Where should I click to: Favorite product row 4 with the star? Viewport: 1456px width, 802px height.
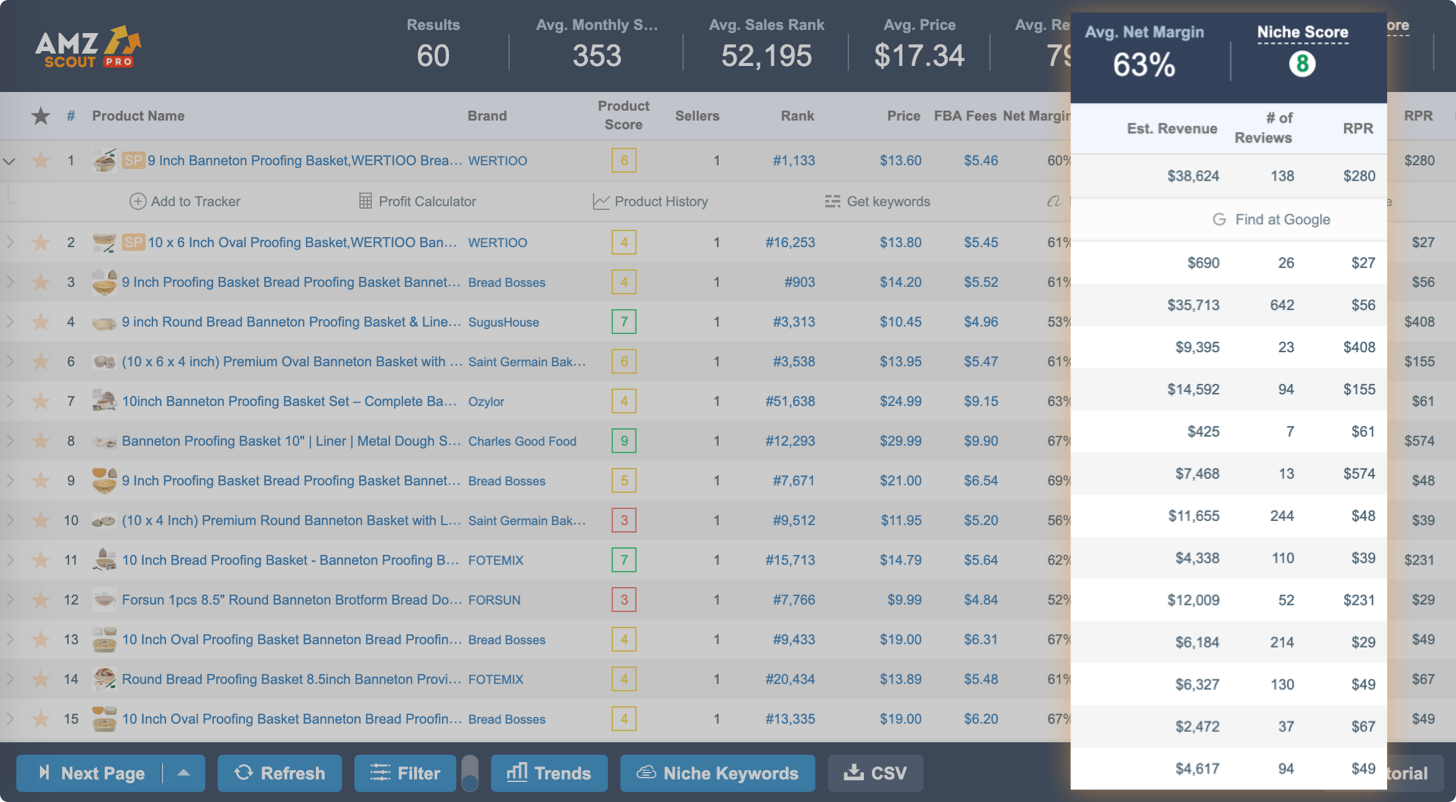(x=40, y=322)
